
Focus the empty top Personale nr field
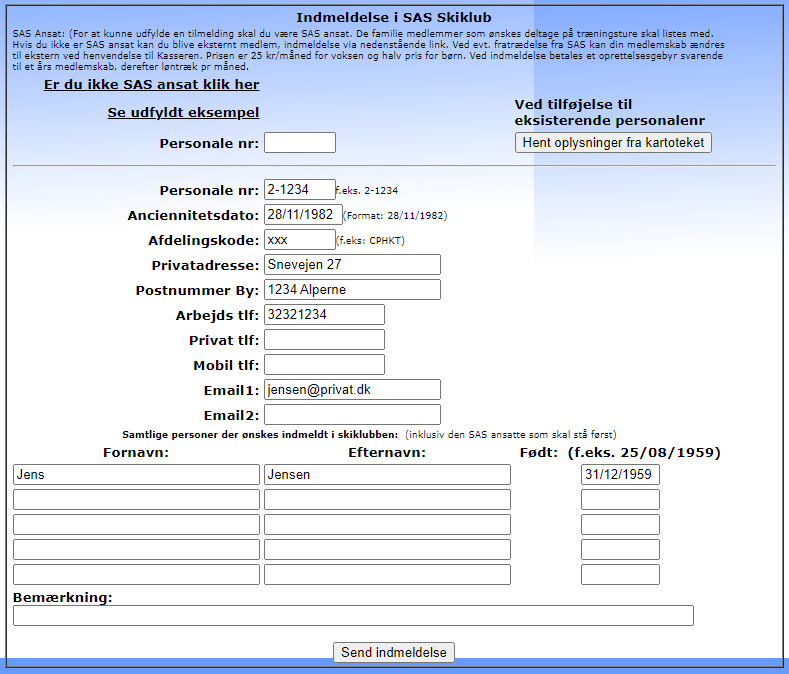(x=300, y=142)
